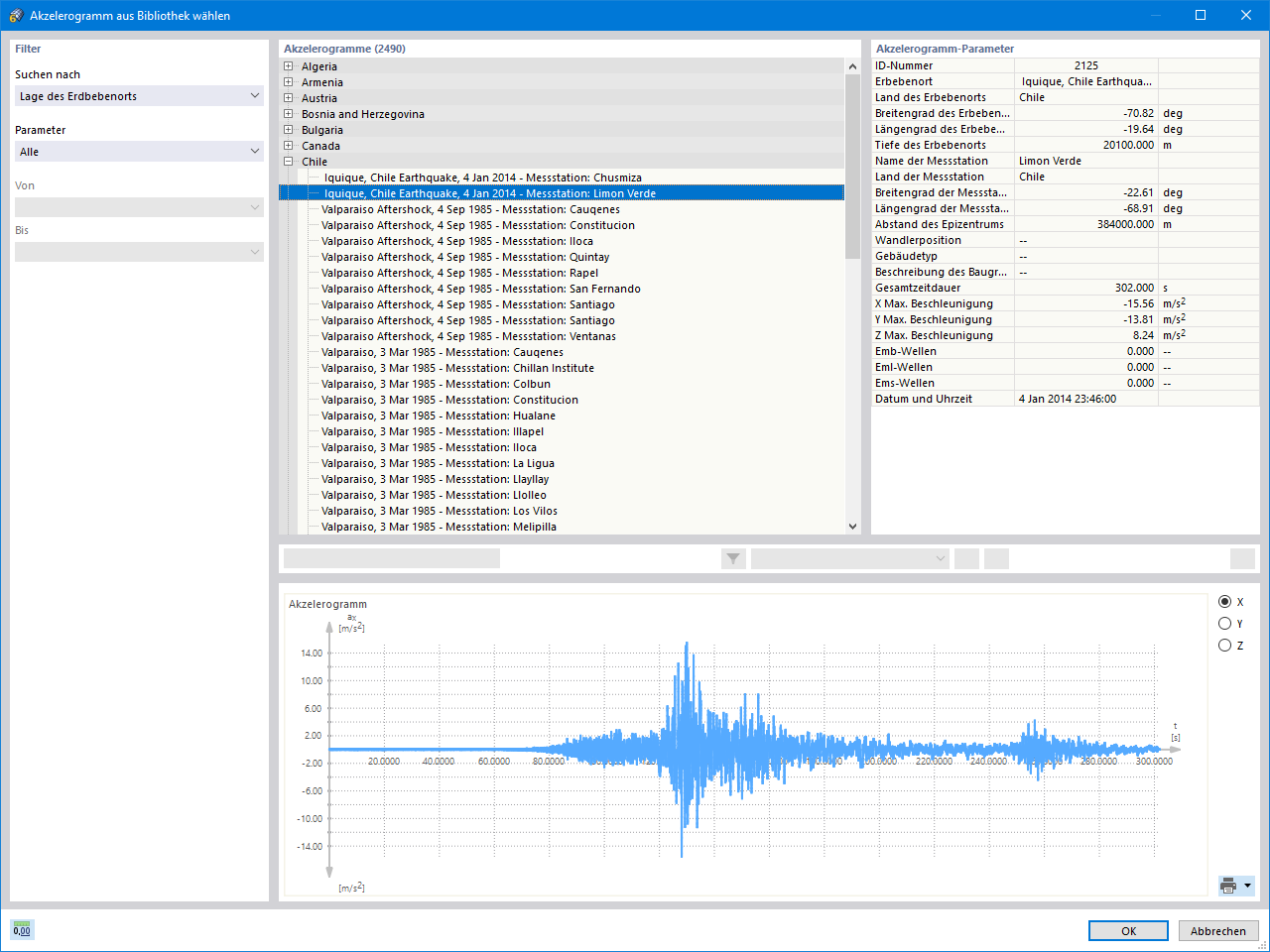Expand the Bulgaria tree node
Screen dimensions: 1270x952
[x=289, y=130]
